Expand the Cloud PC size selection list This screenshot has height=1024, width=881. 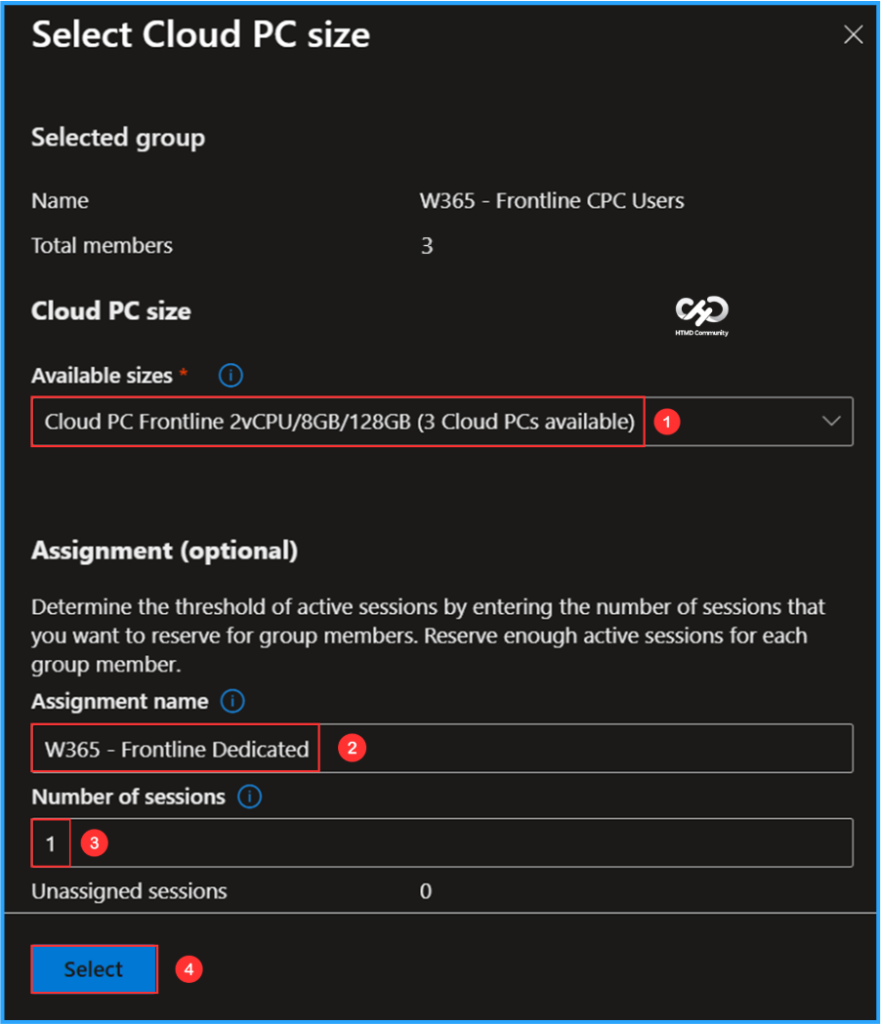[x=440, y=421]
